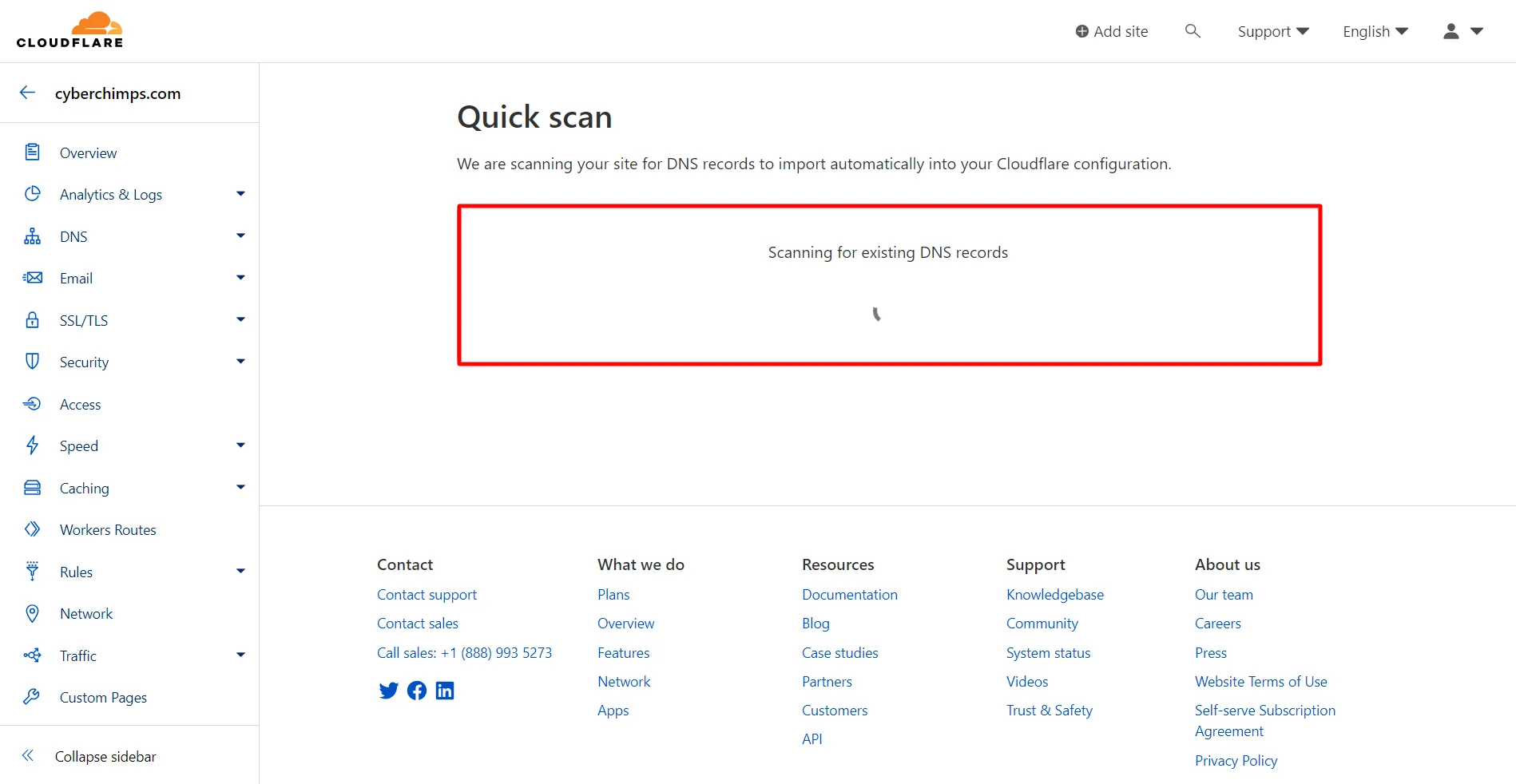Open the Documentation footer link
Image resolution: width=1516 pixels, height=784 pixels.
click(x=850, y=595)
